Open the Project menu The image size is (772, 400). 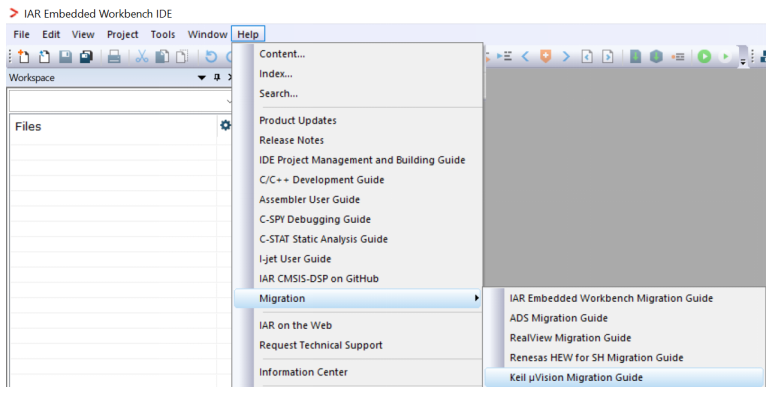tap(122, 34)
